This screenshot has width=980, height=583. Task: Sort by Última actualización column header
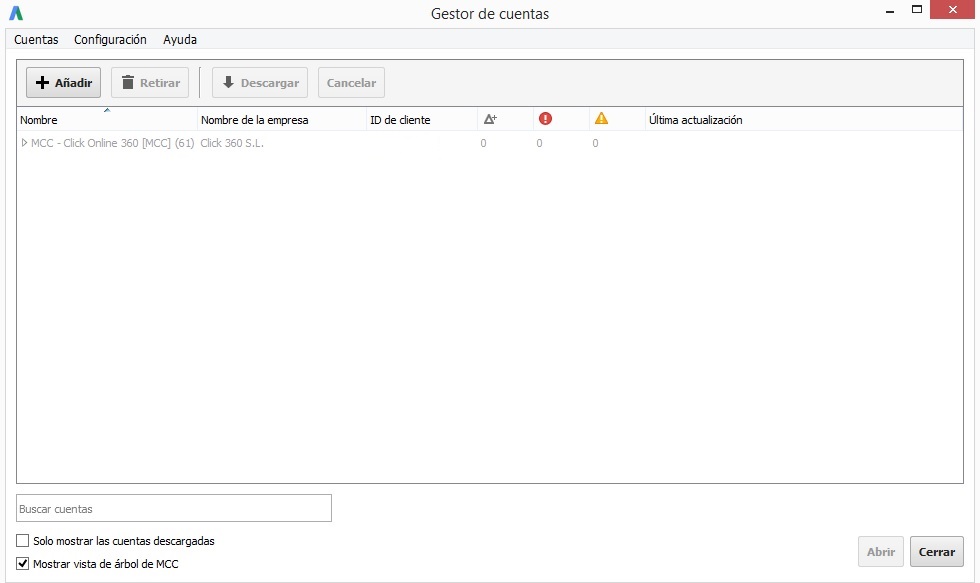(x=695, y=120)
